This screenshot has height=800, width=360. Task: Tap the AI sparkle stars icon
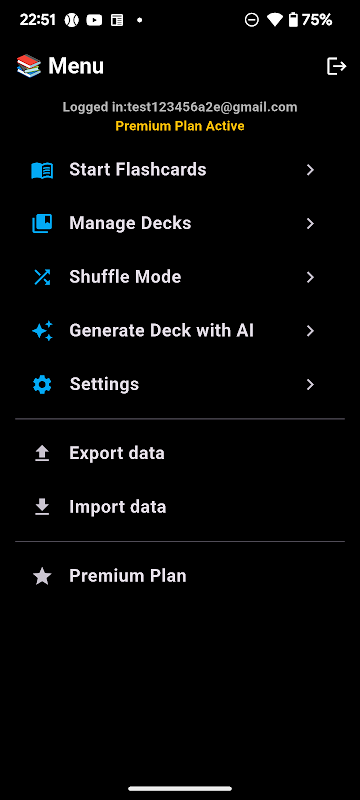(42, 331)
